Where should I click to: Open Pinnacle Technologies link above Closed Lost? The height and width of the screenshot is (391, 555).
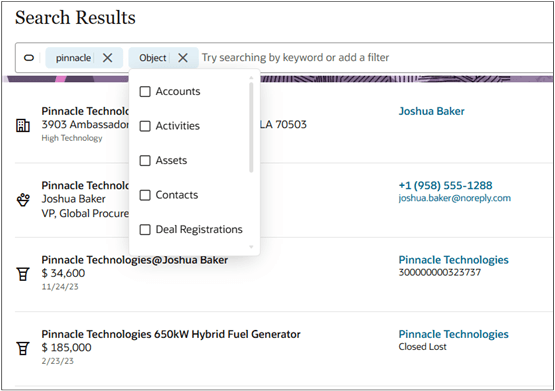point(453,334)
